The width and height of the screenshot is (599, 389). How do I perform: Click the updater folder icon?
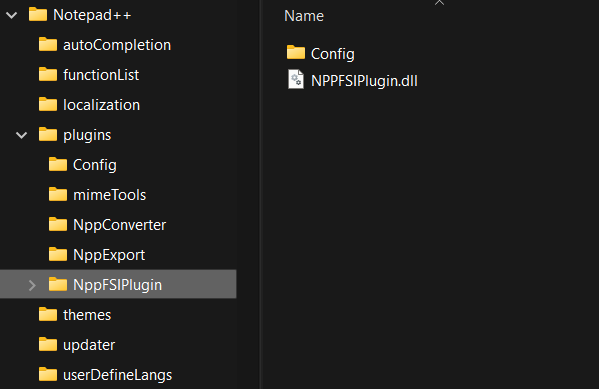48,344
